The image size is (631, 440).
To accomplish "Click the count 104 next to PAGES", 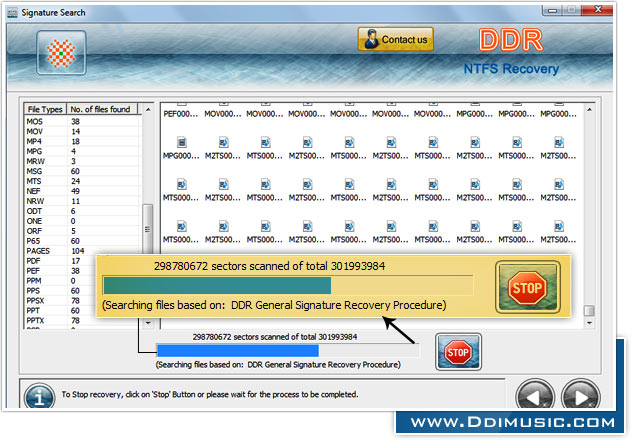I will pos(78,251).
